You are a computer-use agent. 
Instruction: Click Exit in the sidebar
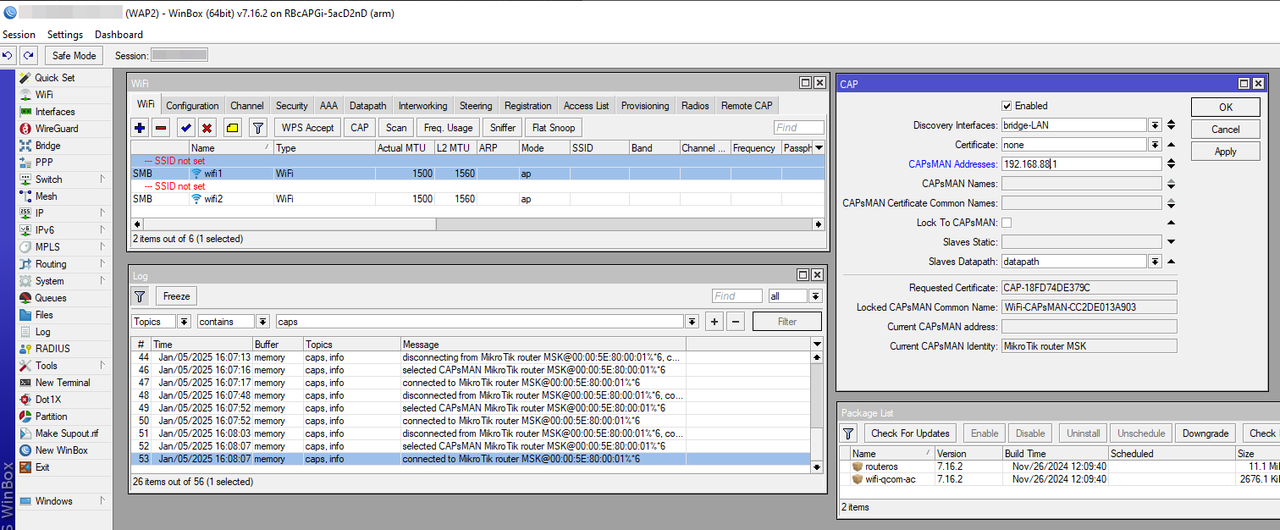point(42,468)
